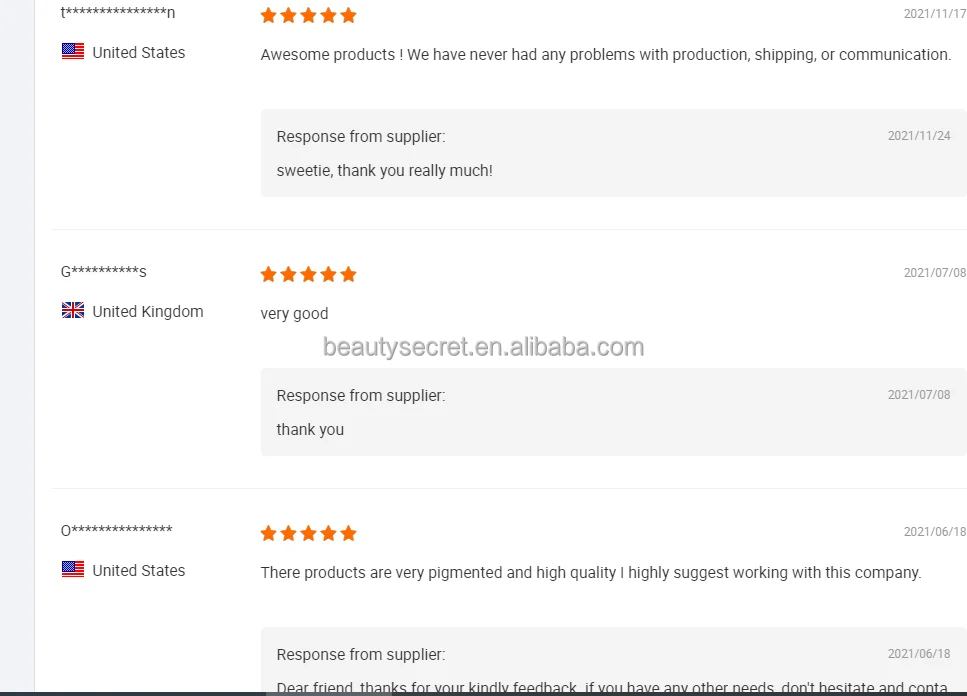The width and height of the screenshot is (967, 696).
Task: Click reviewer name G**********s
Action: [x=104, y=272]
